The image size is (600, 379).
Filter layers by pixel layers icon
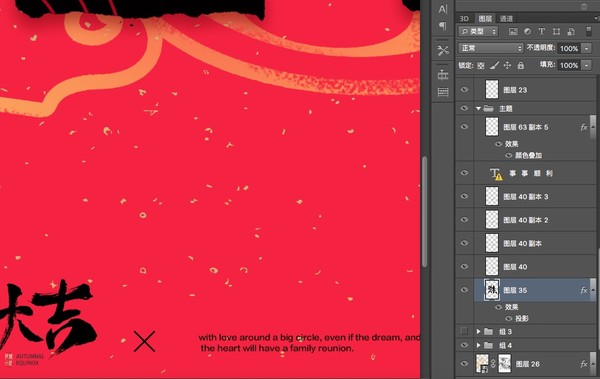pos(513,31)
